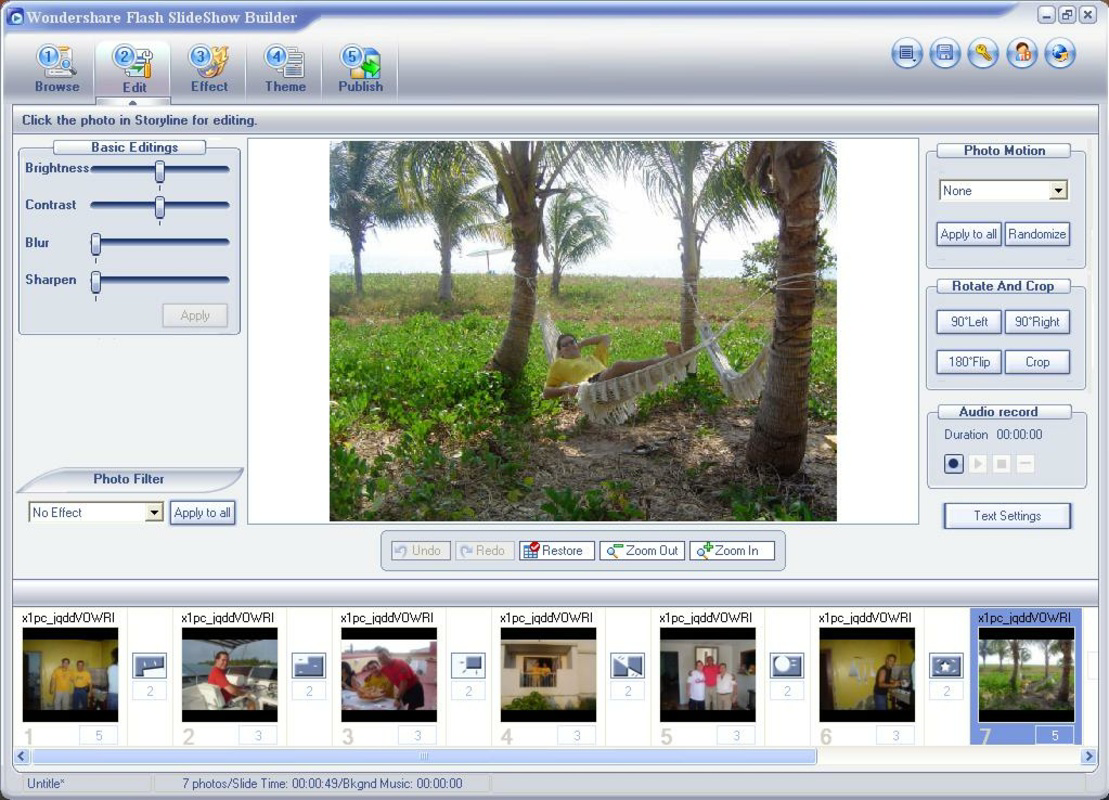The height and width of the screenshot is (800, 1109).
Task: Select storyline photo 6 thumbnail
Action: coord(866,675)
